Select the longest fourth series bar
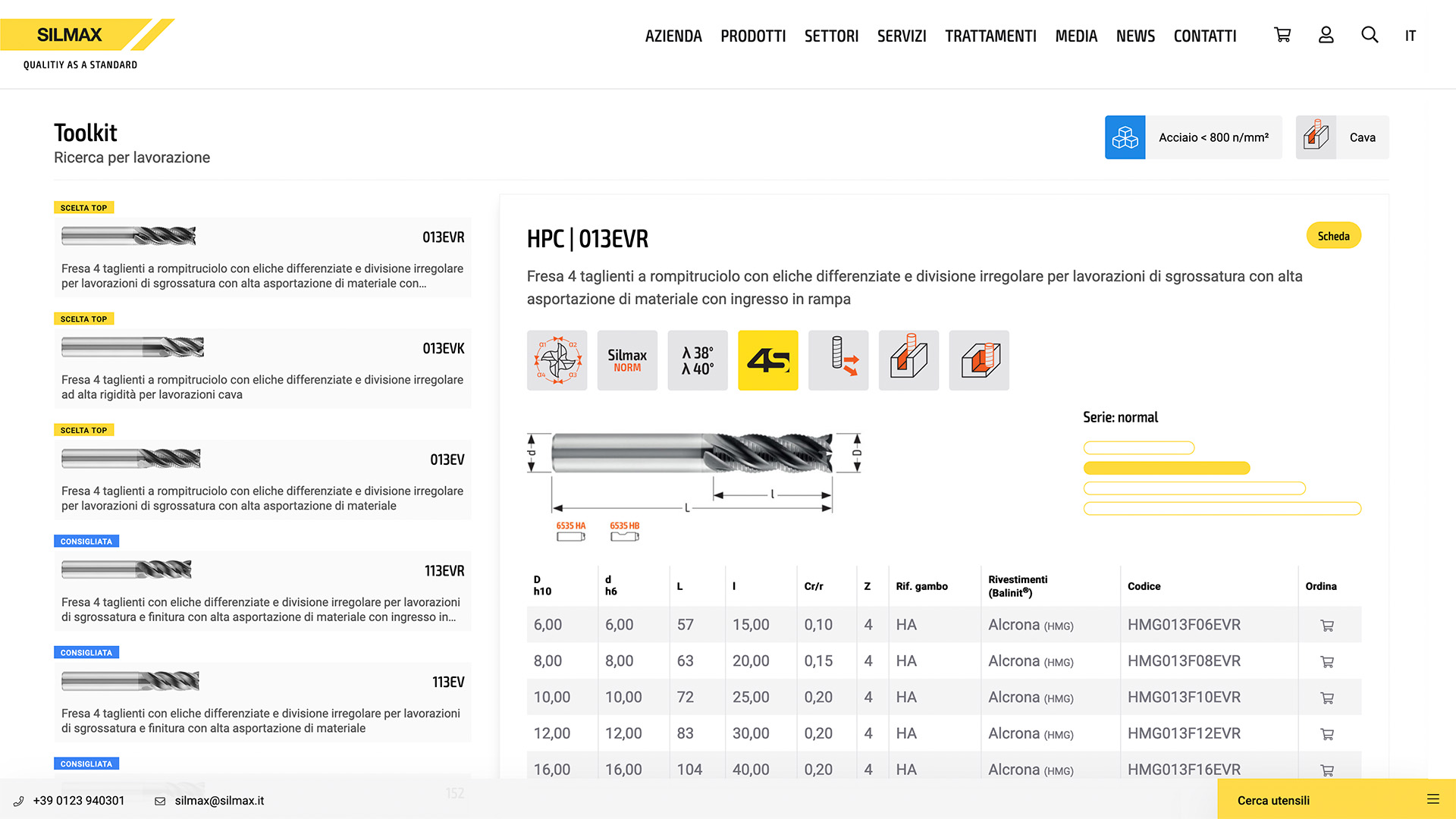The height and width of the screenshot is (819, 1456). click(1222, 509)
